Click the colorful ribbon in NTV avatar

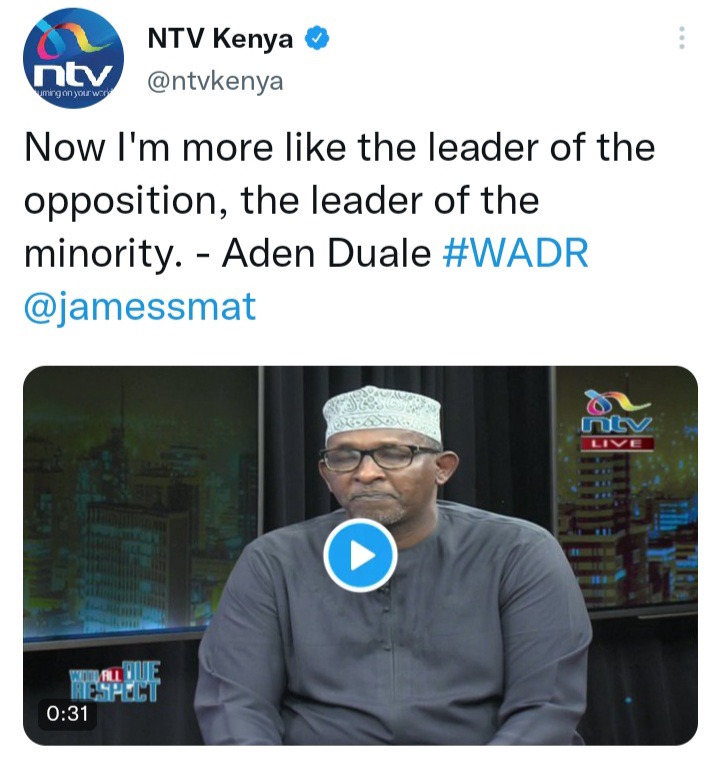(75, 40)
